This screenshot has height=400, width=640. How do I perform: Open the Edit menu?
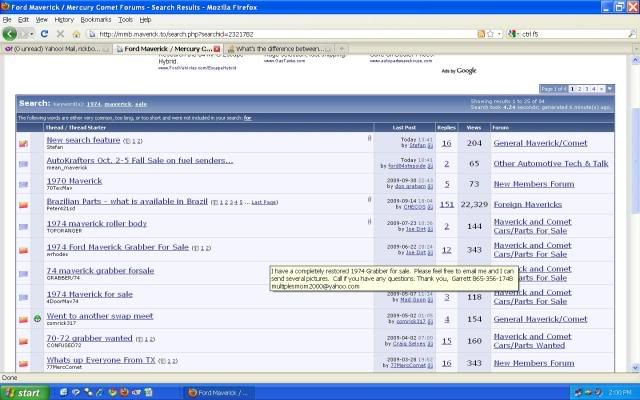pos(23,20)
